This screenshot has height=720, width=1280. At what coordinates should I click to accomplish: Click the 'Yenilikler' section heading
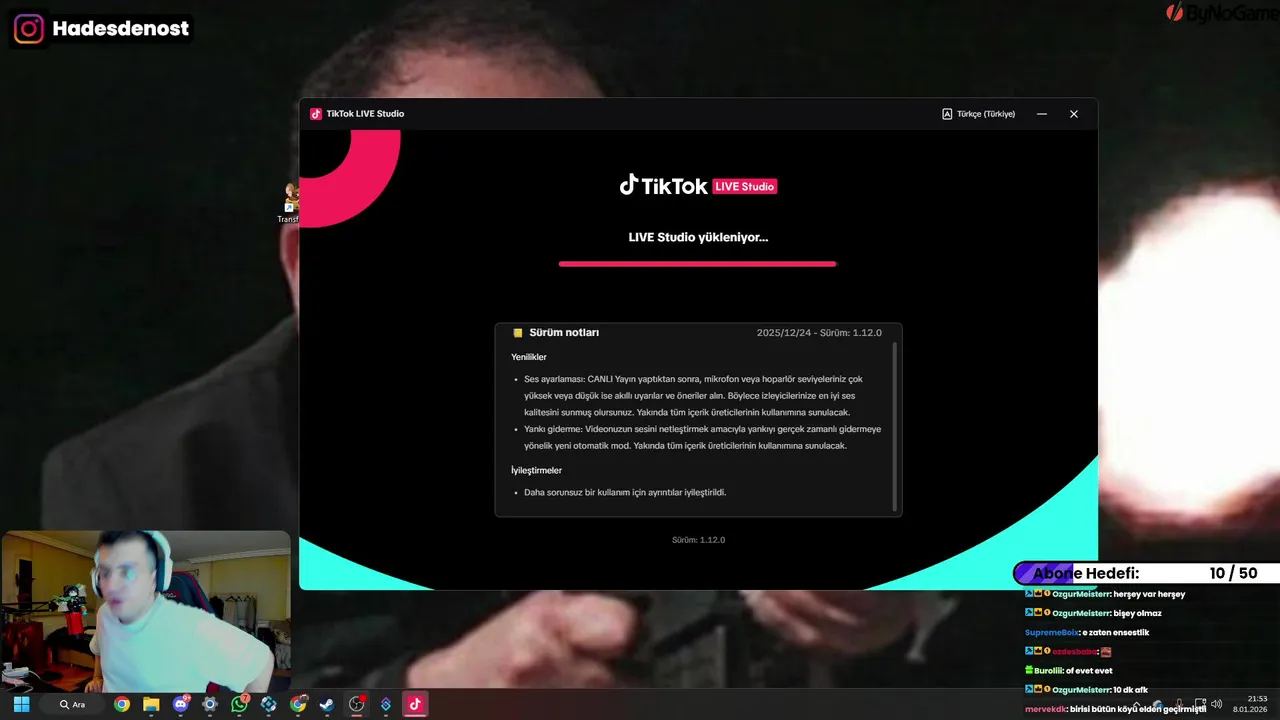[529, 357]
